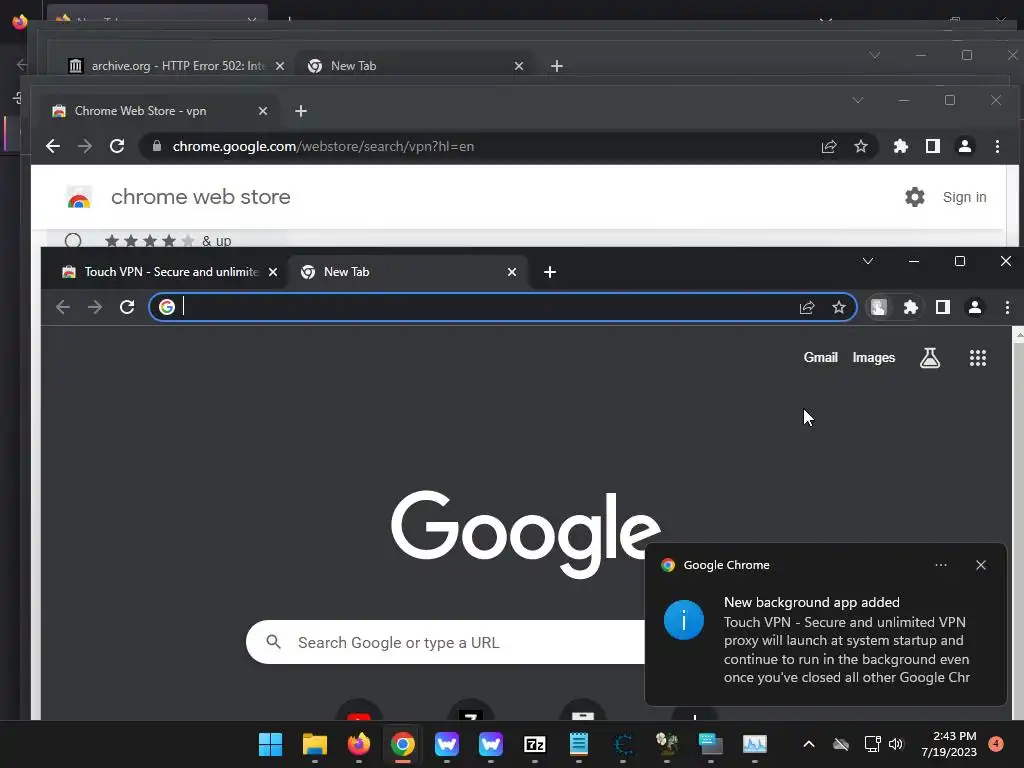Open the Google apps grid
Screen dimensions: 1024x768
977,358
